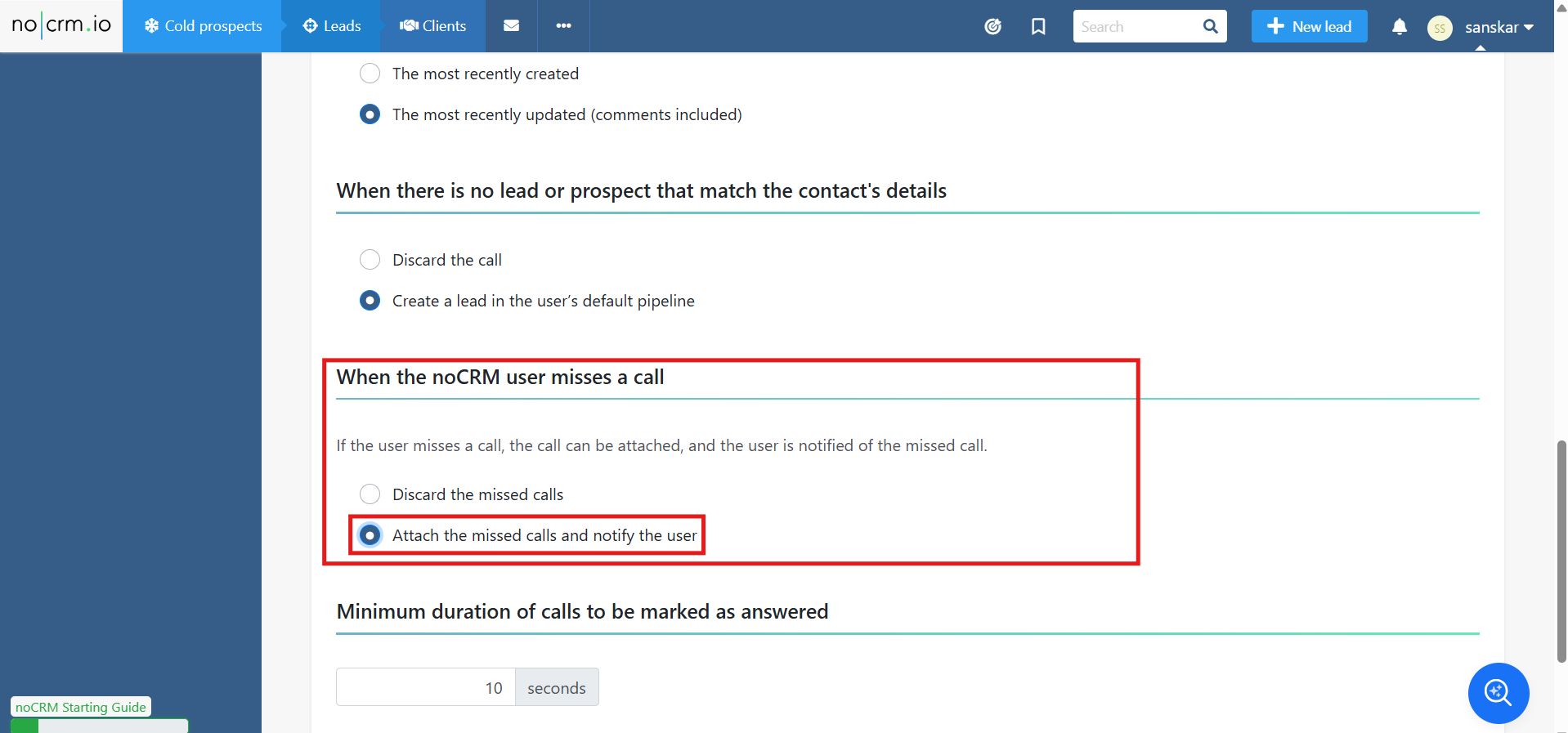This screenshot has height=733, width=1568.
Task: Open the blue help search chat button
Action: tap(1499, 693)
